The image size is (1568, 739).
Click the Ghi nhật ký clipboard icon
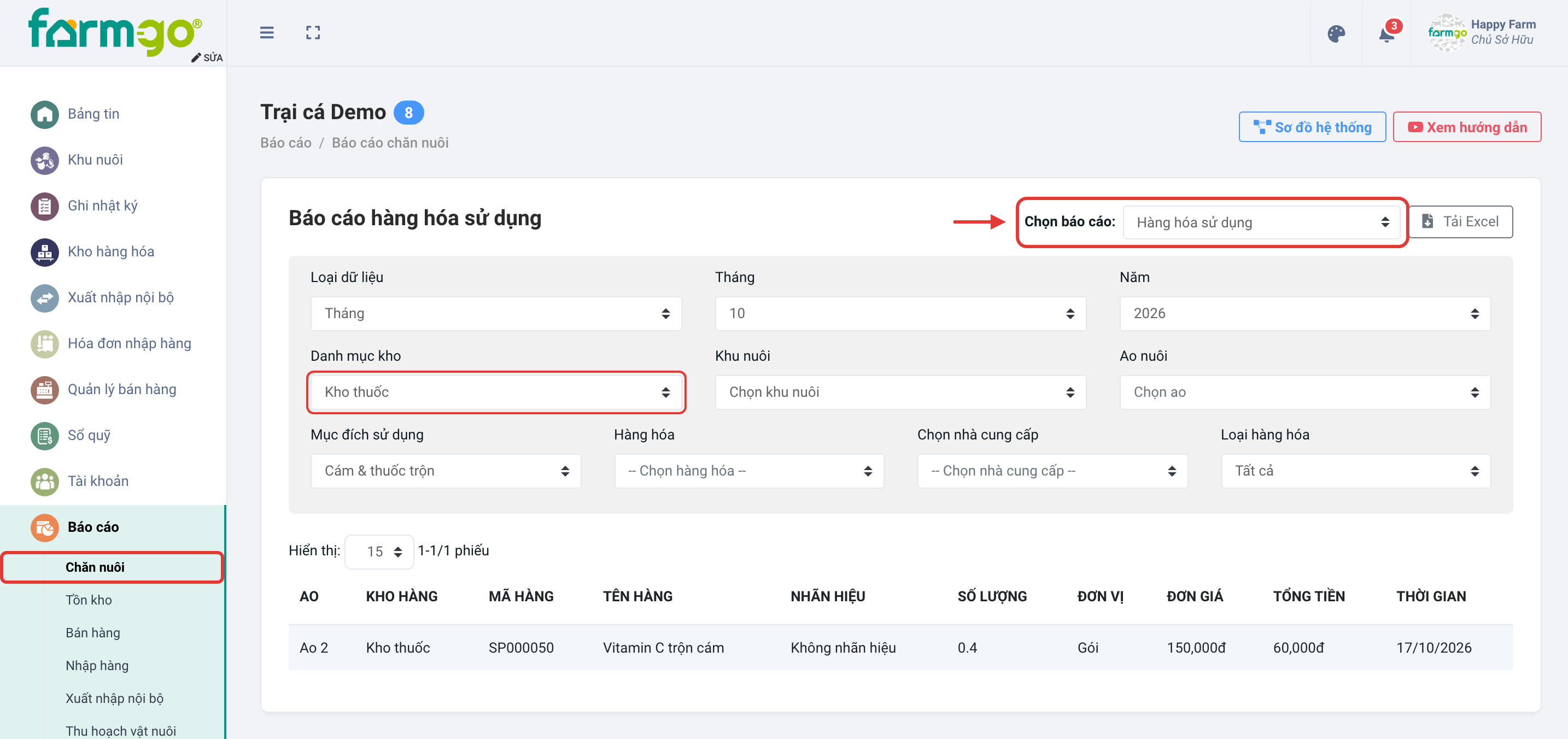(x=44, y=207)
